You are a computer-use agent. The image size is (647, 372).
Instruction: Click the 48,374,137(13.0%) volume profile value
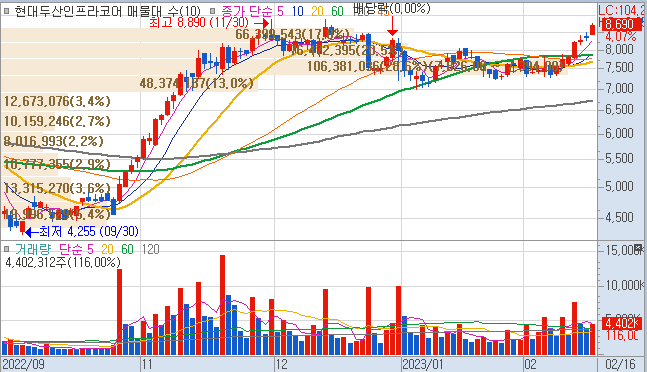tap(196, 83)
